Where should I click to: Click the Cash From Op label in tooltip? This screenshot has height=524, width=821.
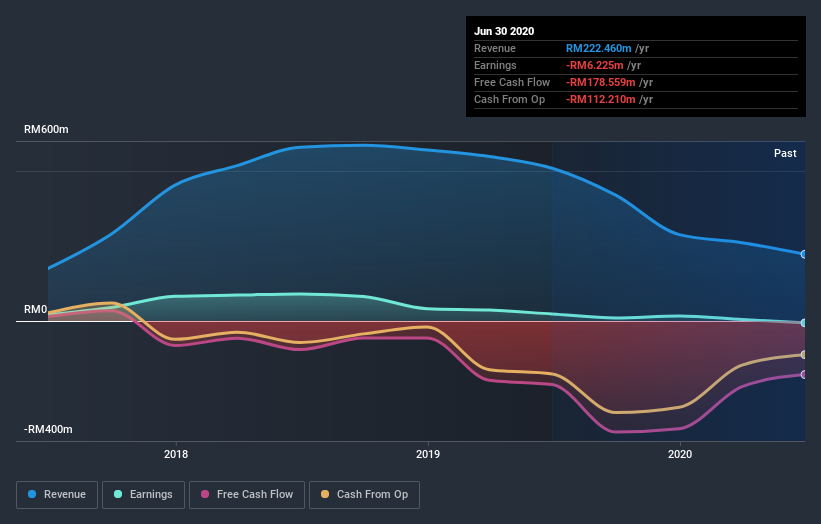[x=509, y=99]
